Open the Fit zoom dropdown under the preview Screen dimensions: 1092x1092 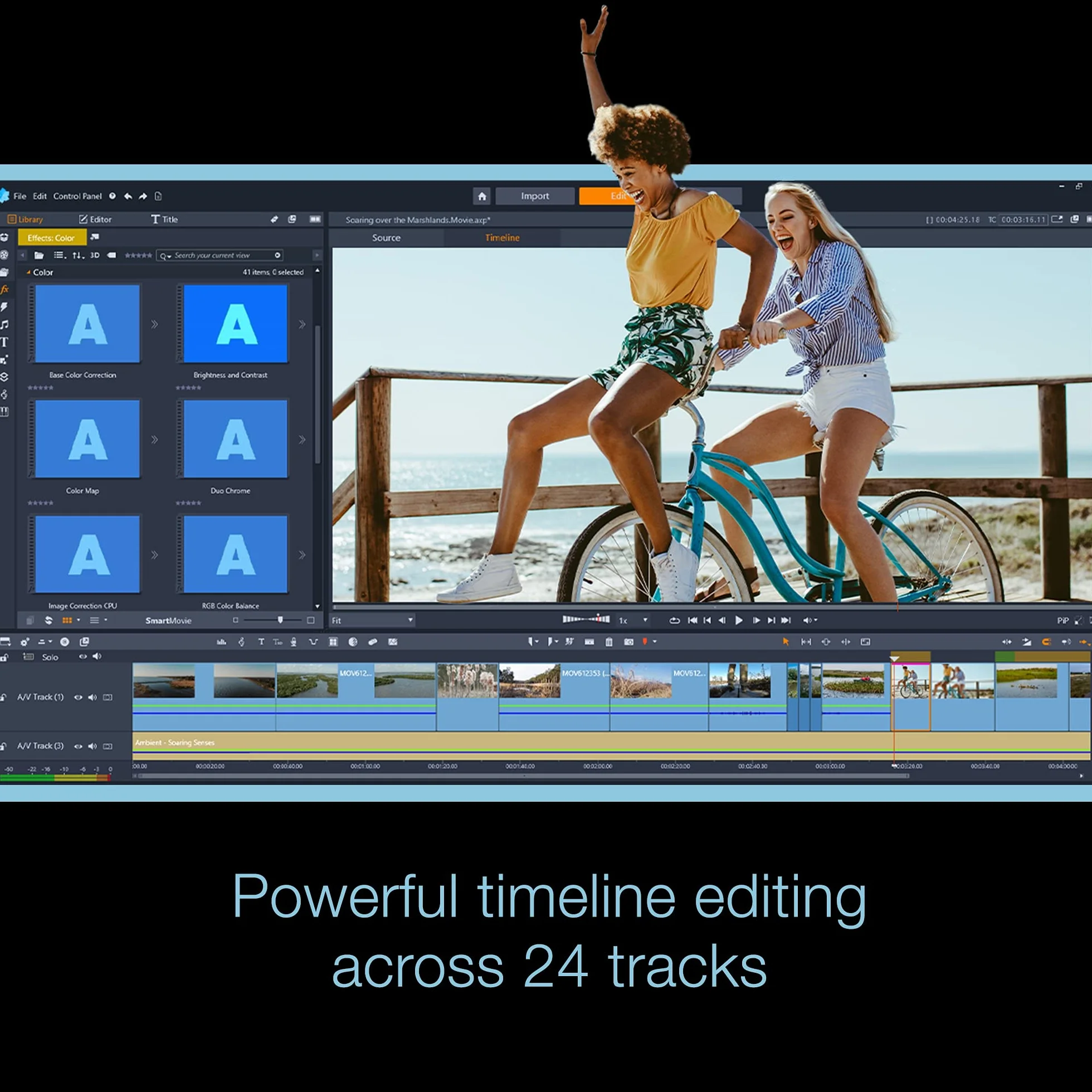click(372, 621)
